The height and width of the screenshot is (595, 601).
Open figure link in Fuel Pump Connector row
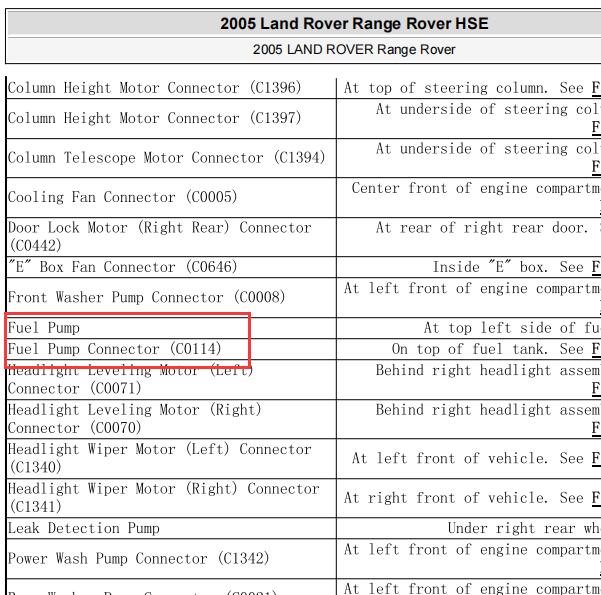(596, 349)
